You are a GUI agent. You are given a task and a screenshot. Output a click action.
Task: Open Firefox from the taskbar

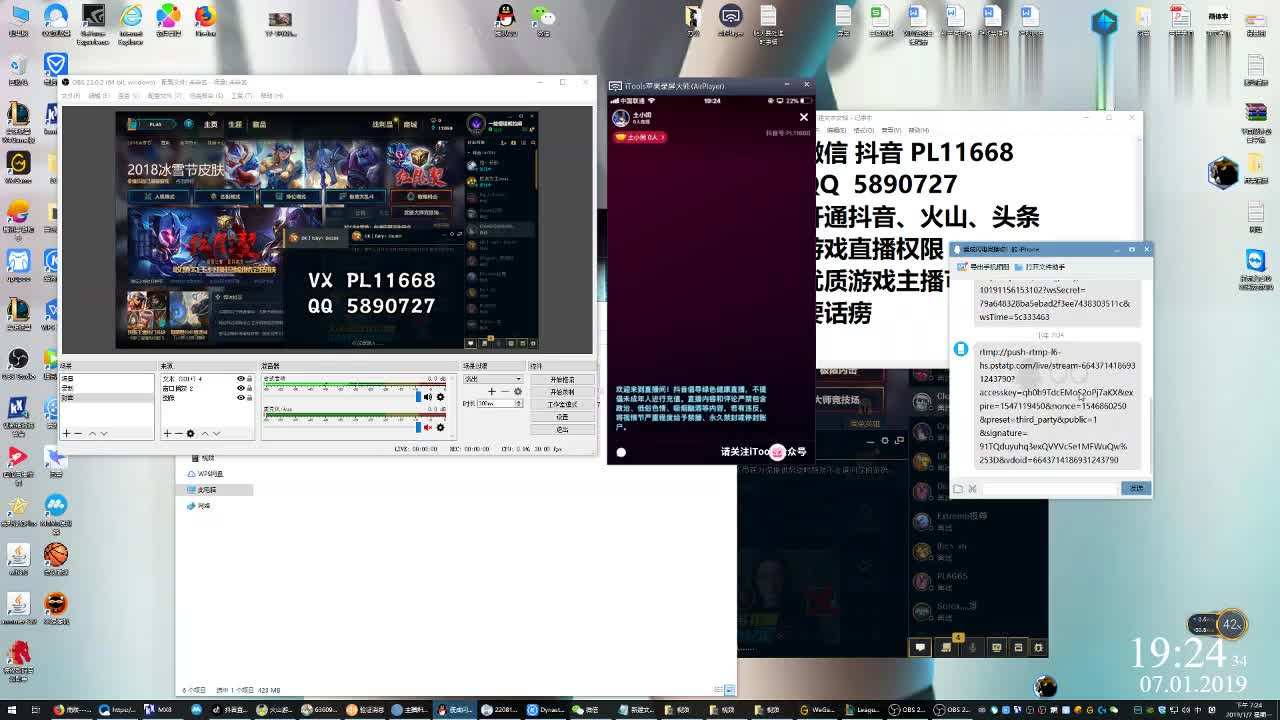[71, 710]
